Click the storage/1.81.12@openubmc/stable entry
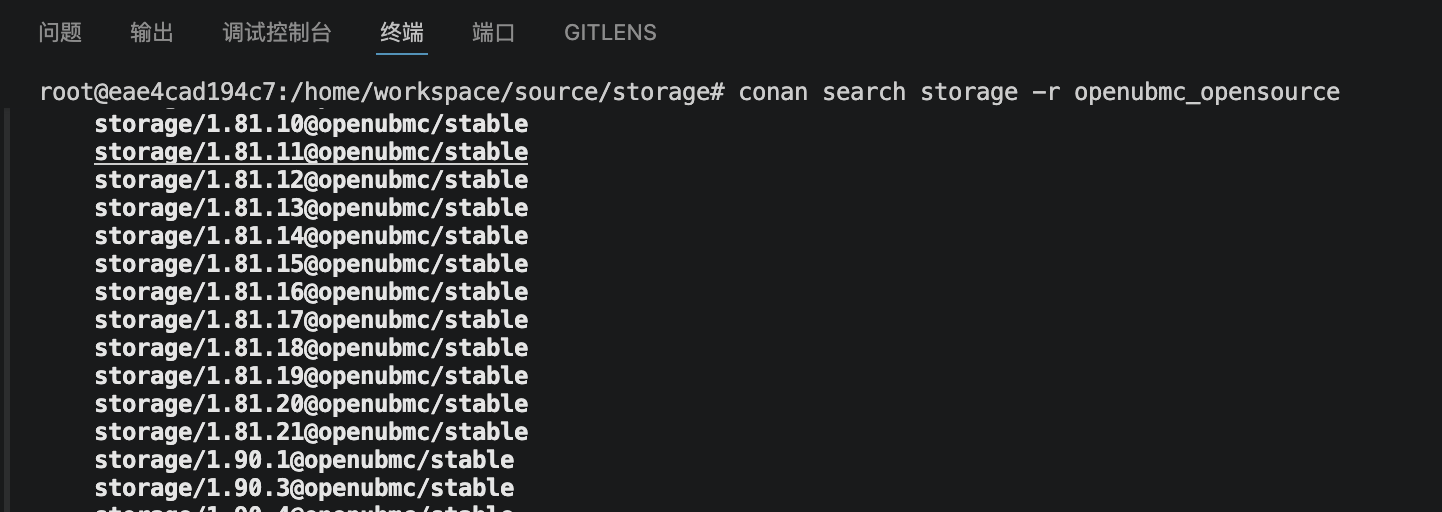Screen dimensions: 1442x512 [x=311, y=180]
